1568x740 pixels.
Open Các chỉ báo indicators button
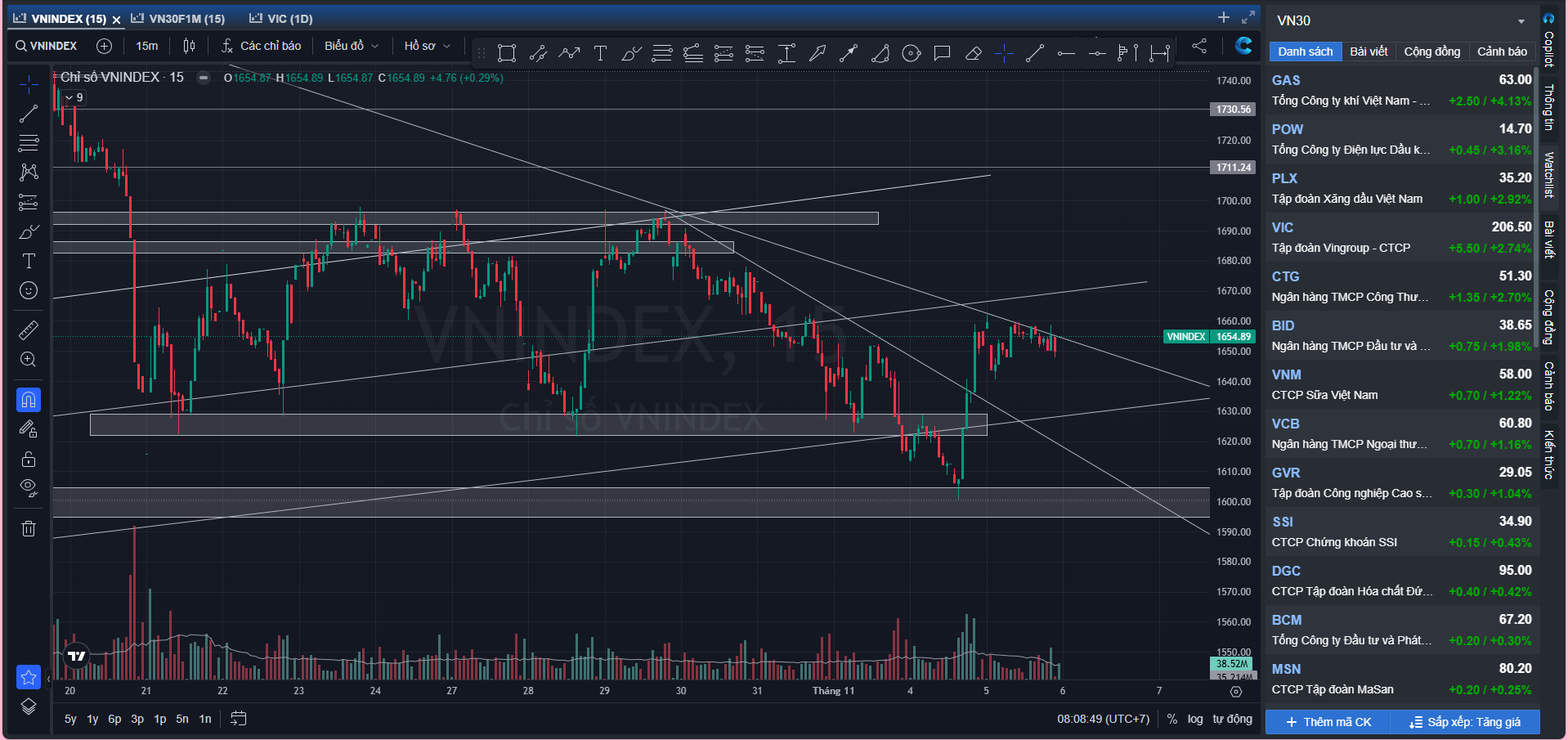pyautogui.click(x=262, y=46)
